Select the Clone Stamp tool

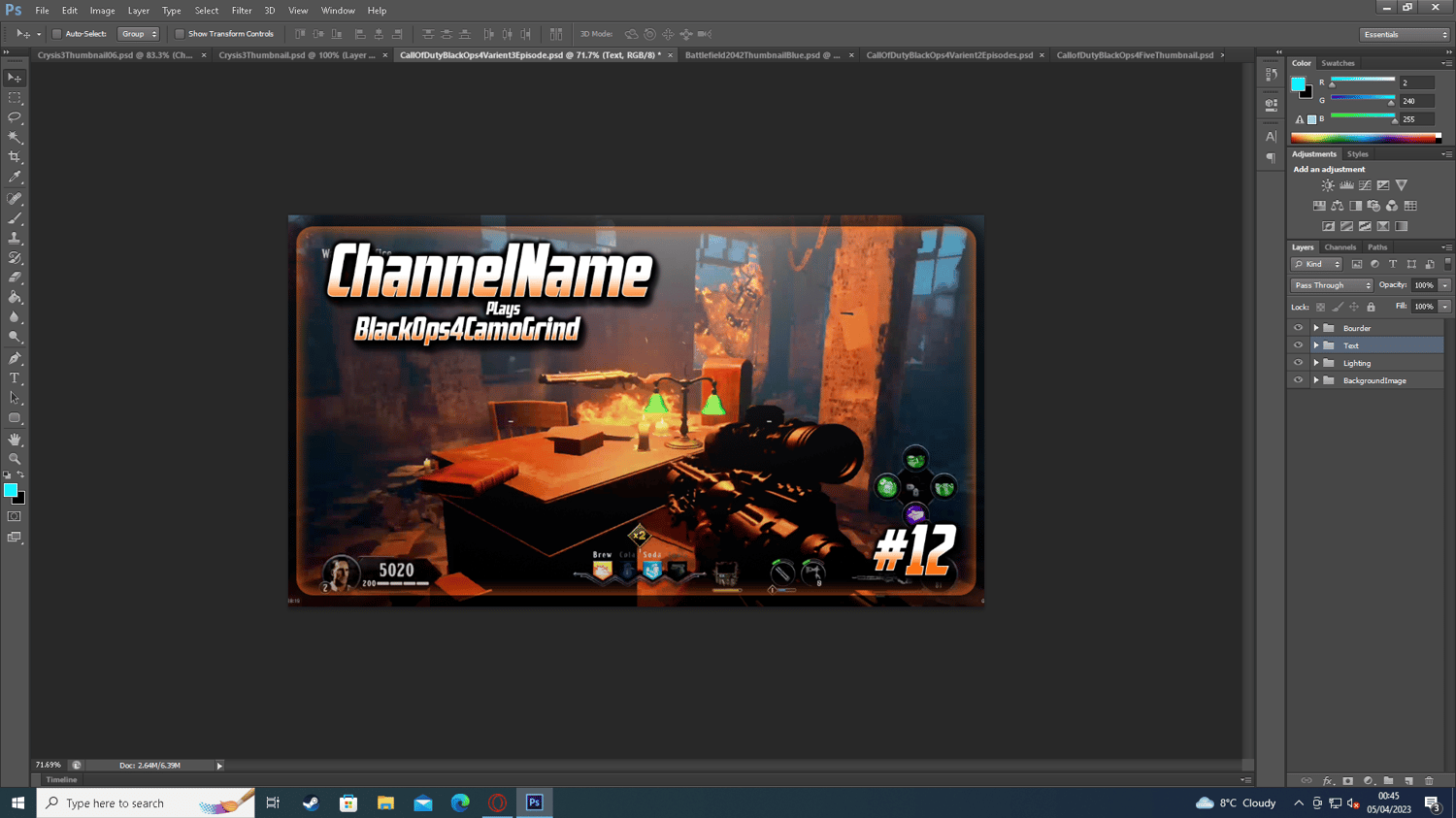tap(15, 239)
